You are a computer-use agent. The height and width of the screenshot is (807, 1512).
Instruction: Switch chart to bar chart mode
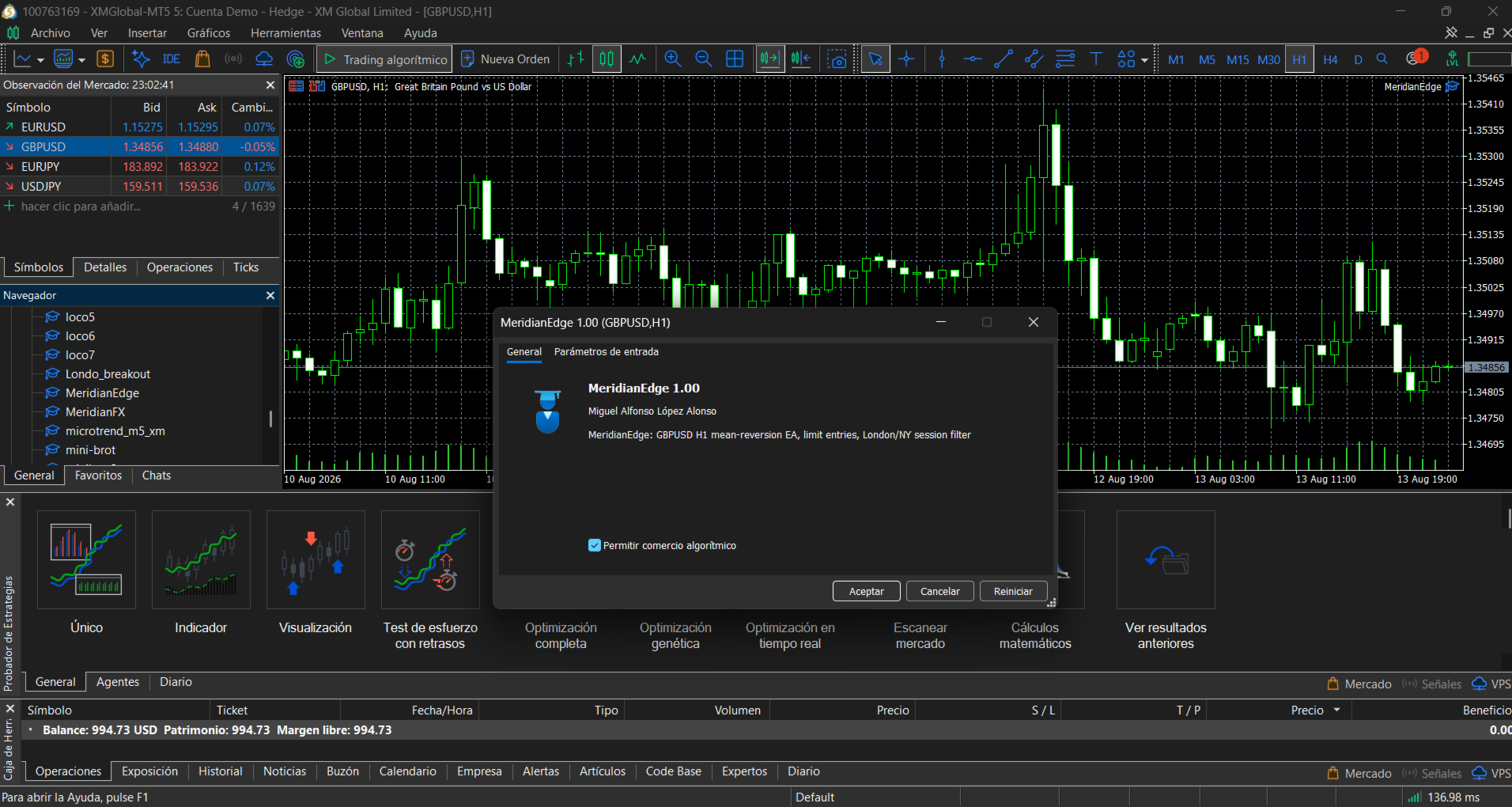coord(576,59)
